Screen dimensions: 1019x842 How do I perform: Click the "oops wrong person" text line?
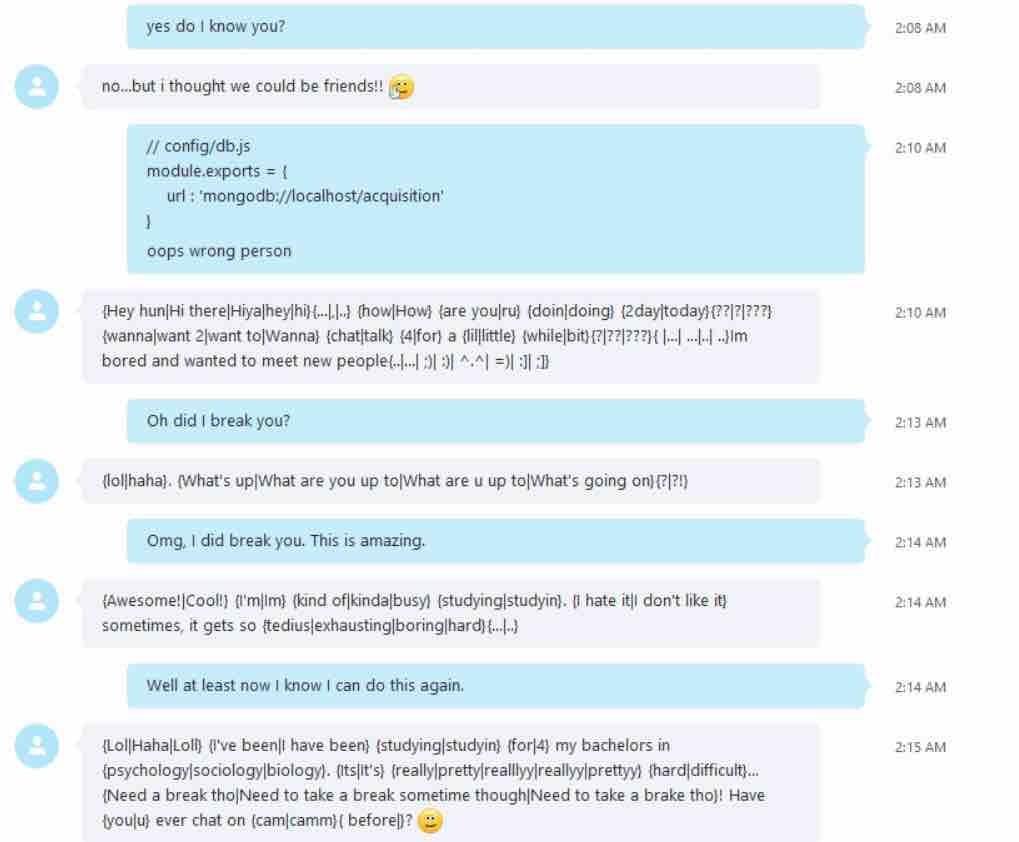(x=219, y=251)
